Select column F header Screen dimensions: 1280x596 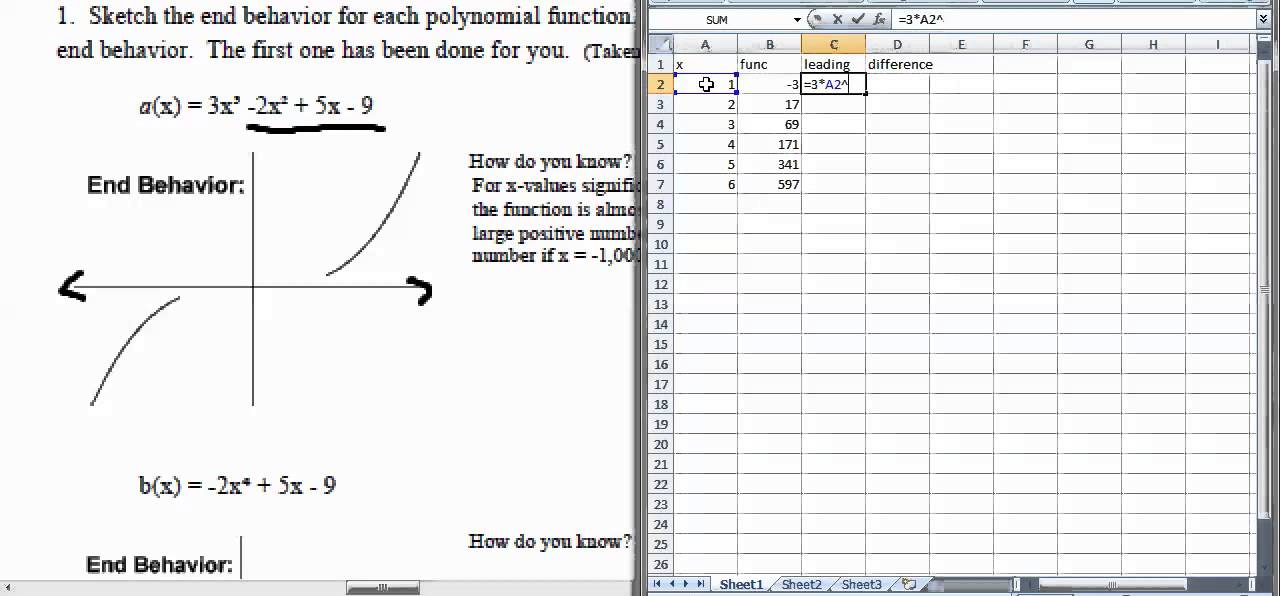tap(1025, 44)
